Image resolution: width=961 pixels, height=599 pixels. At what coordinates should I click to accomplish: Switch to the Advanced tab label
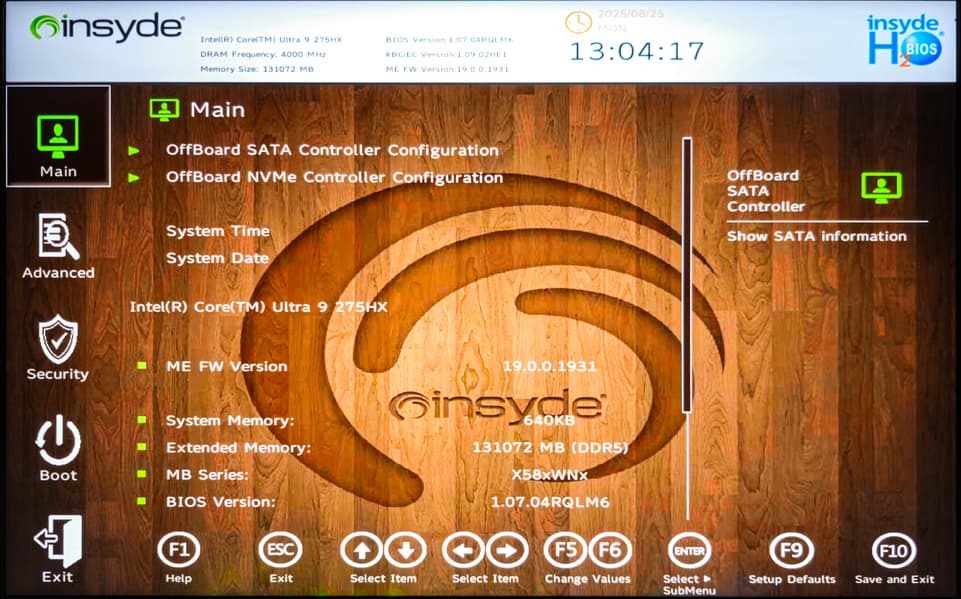(58, 273)
